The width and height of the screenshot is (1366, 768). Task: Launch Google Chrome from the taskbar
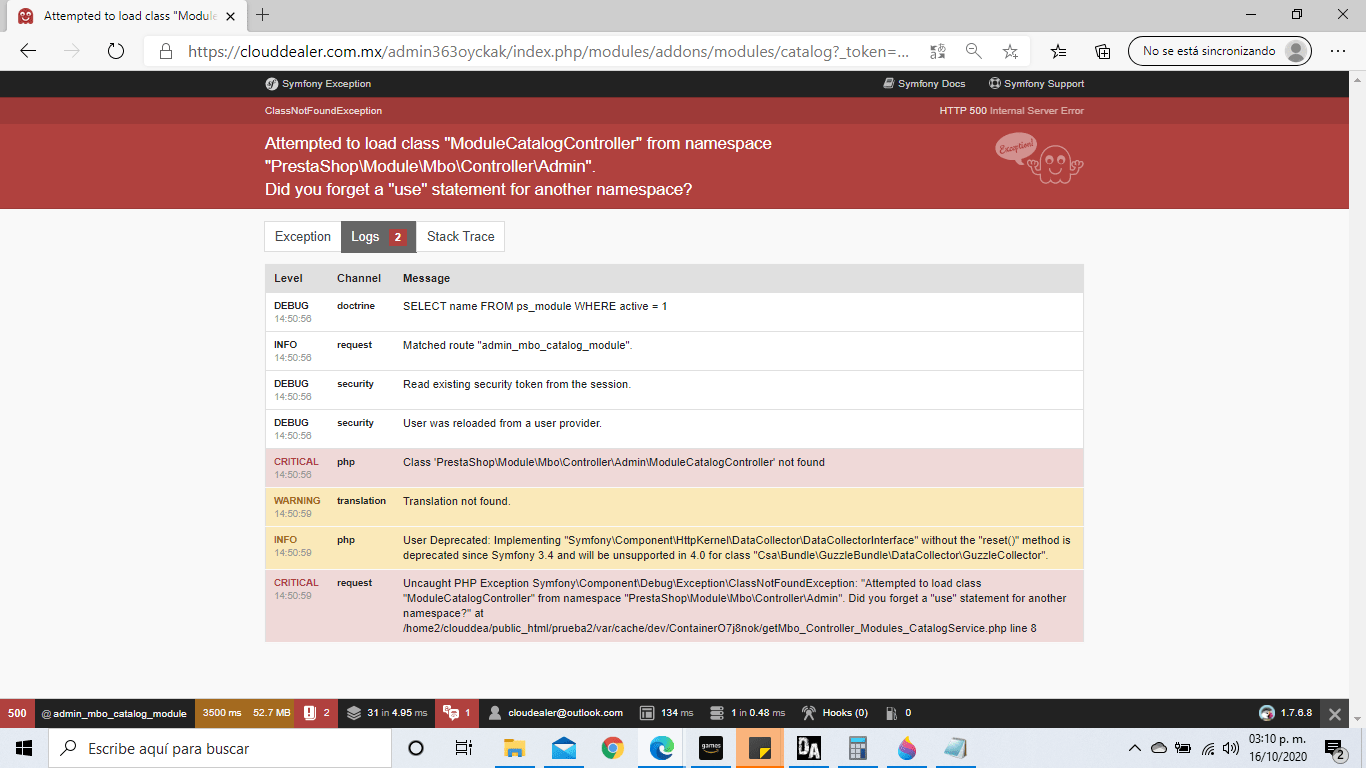[x=612, y=748]
